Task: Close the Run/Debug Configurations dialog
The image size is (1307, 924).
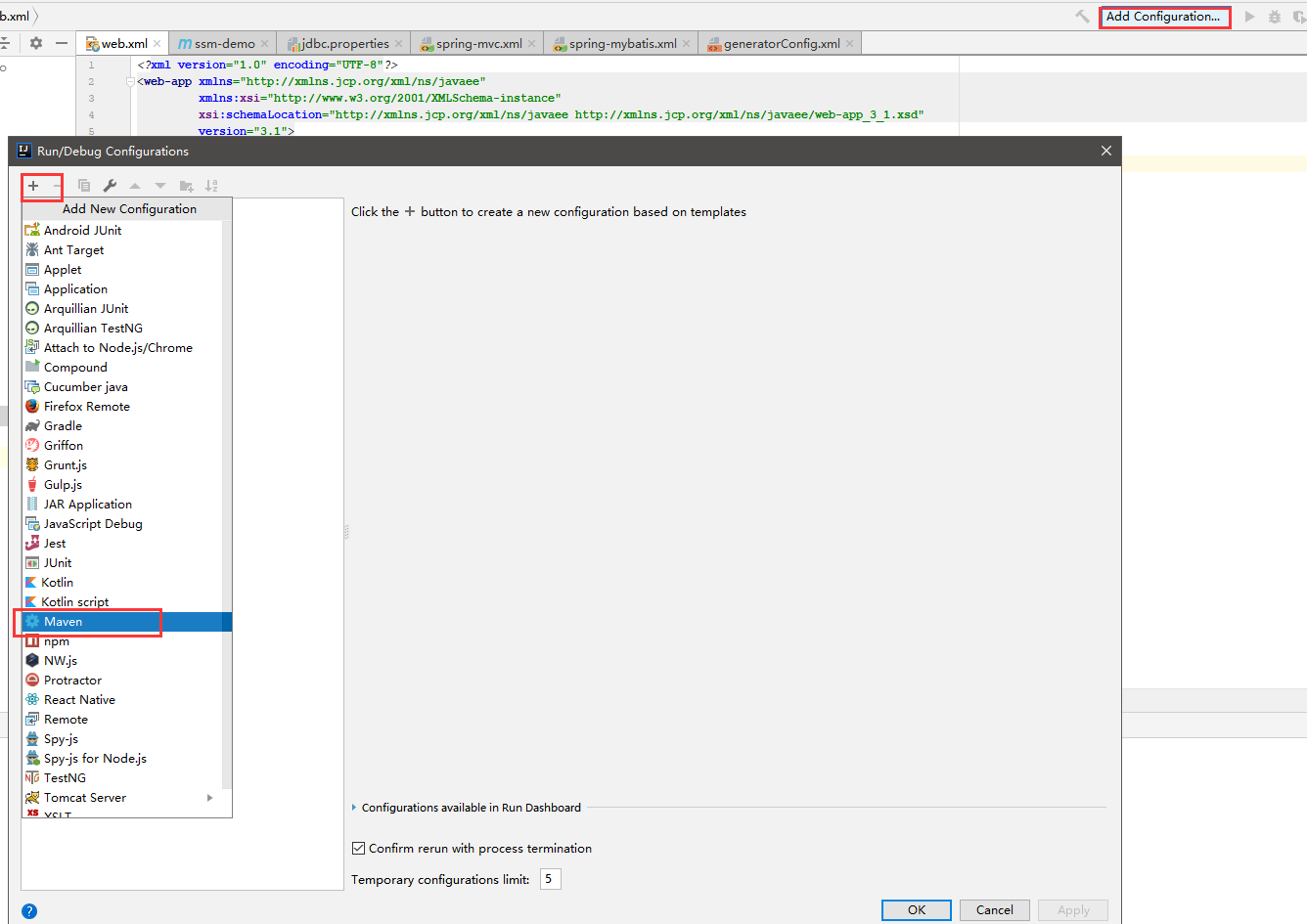Action: pyautogui.click(x=1106, y=151)
